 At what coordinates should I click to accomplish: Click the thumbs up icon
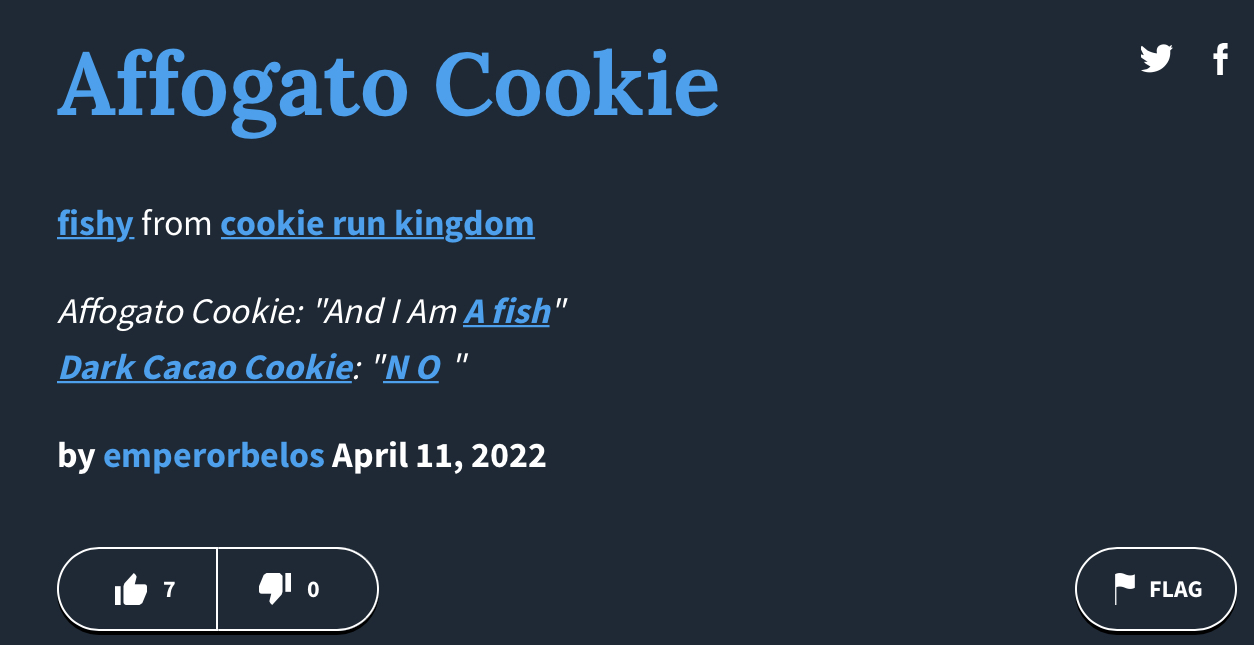[x=131, y=589]
